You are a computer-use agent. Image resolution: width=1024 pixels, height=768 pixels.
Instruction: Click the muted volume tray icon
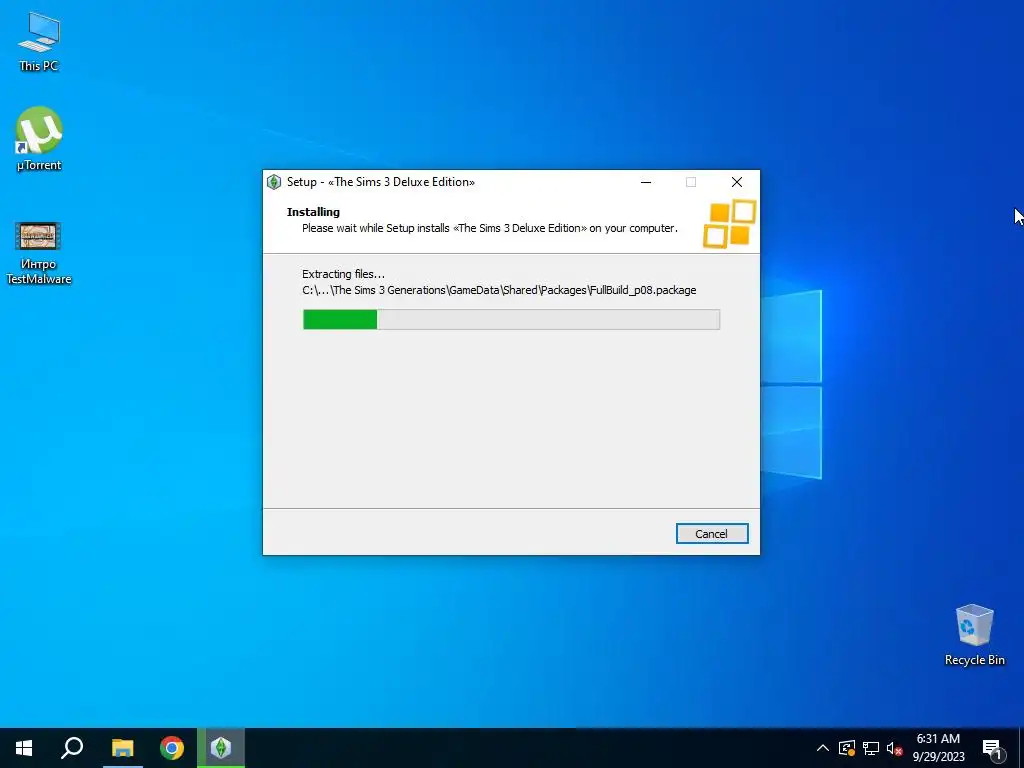tap(894, 748)
